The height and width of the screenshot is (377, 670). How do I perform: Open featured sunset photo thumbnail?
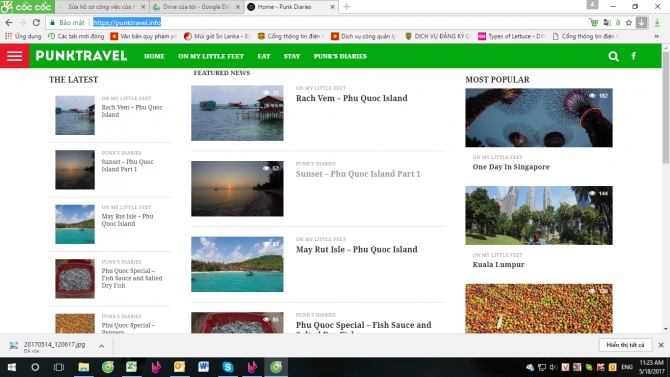237,188
